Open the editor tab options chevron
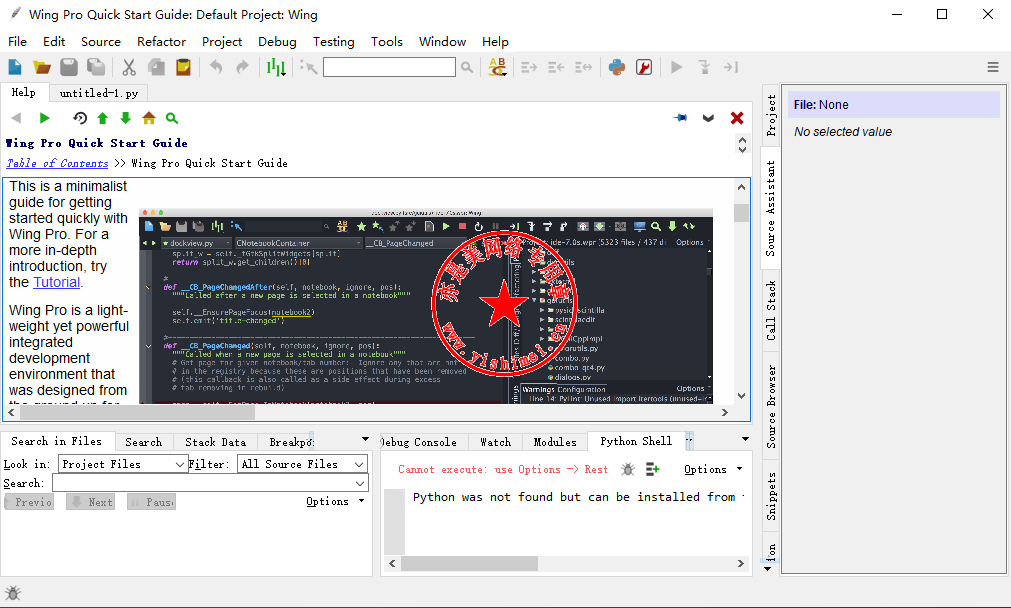The image size is (1011, 608). 708,118
